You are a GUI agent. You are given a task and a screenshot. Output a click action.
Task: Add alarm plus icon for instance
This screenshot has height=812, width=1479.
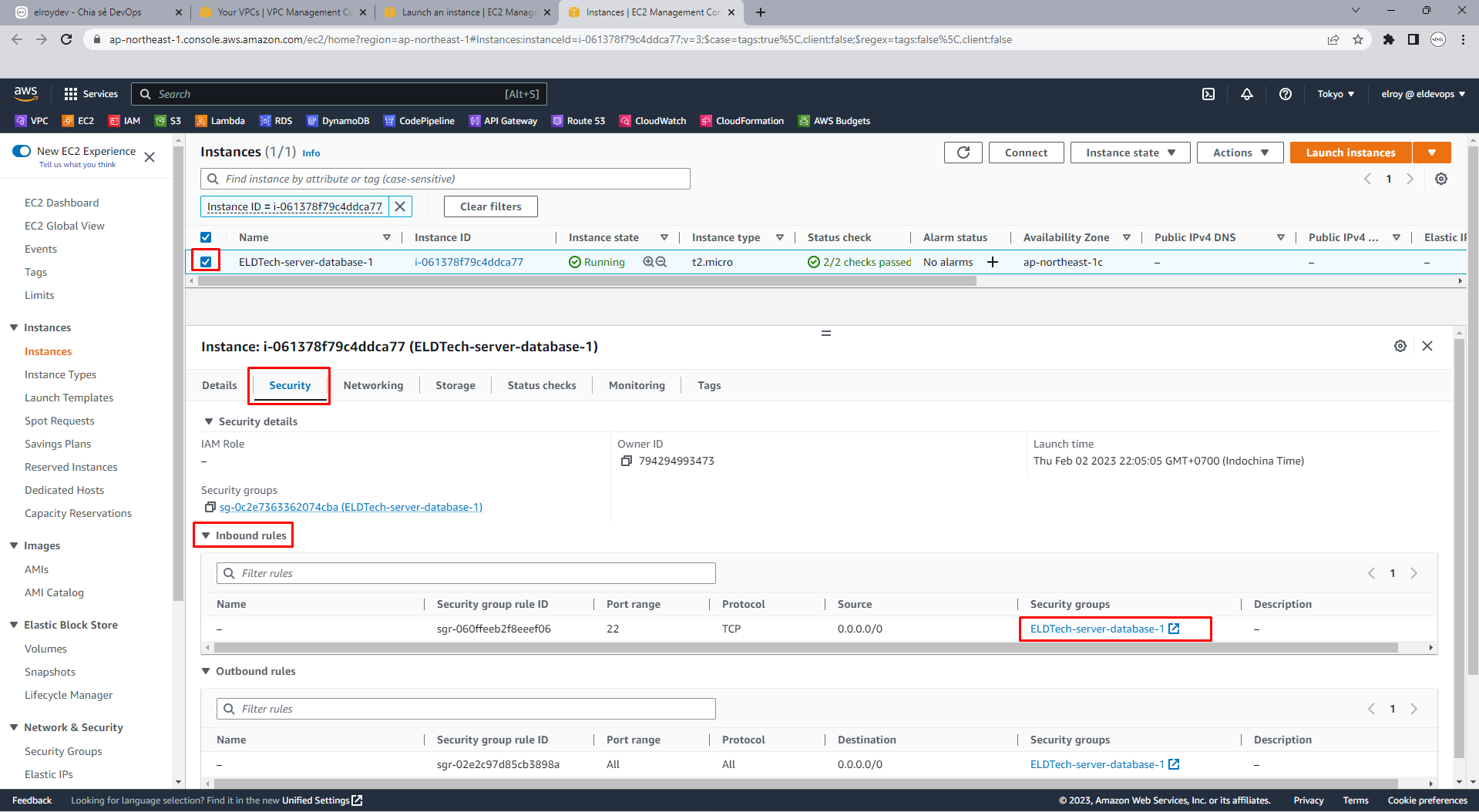tap(993, 262)
